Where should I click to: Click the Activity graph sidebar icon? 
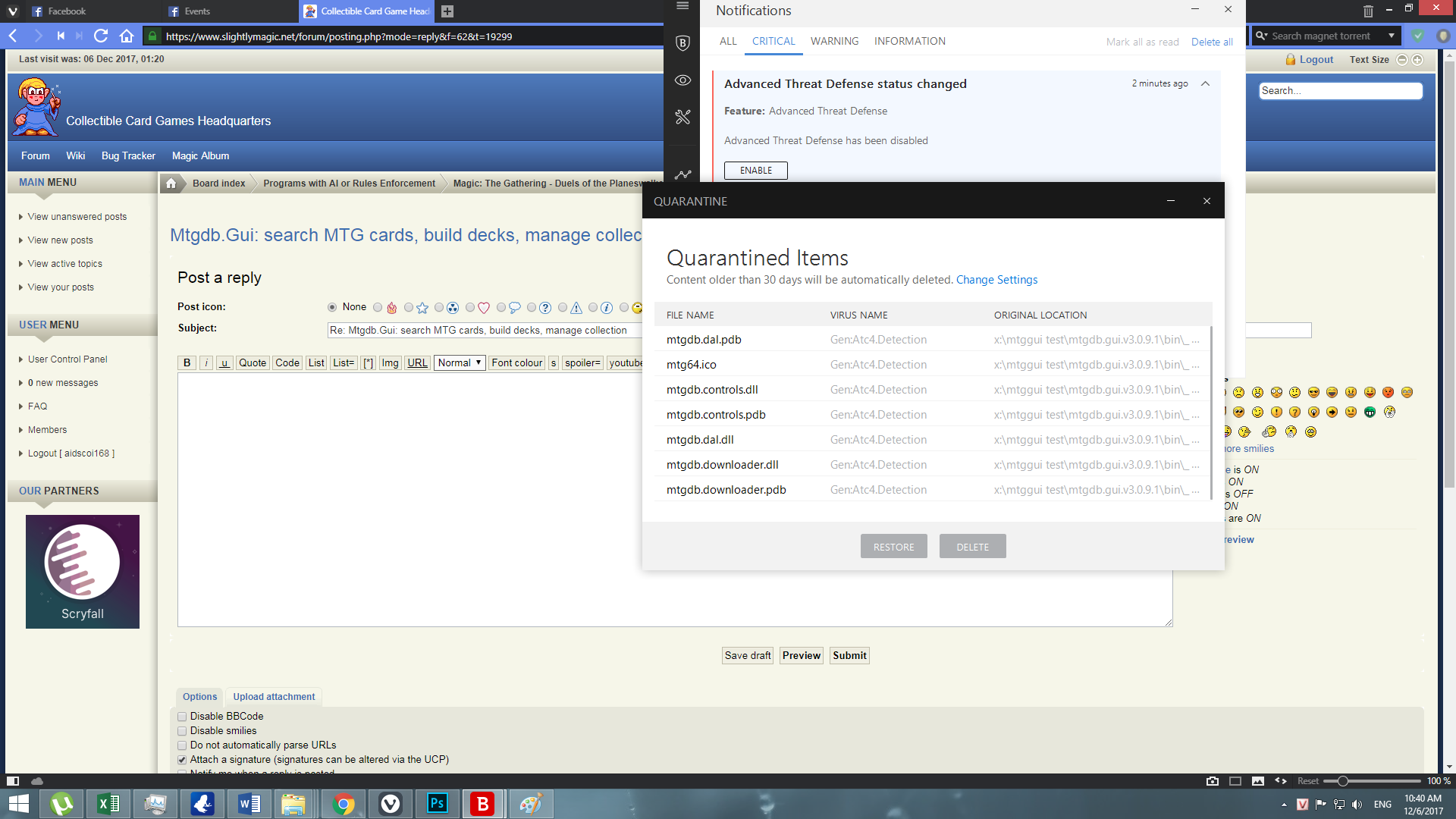pyautogui.click(x=682, y=174)
